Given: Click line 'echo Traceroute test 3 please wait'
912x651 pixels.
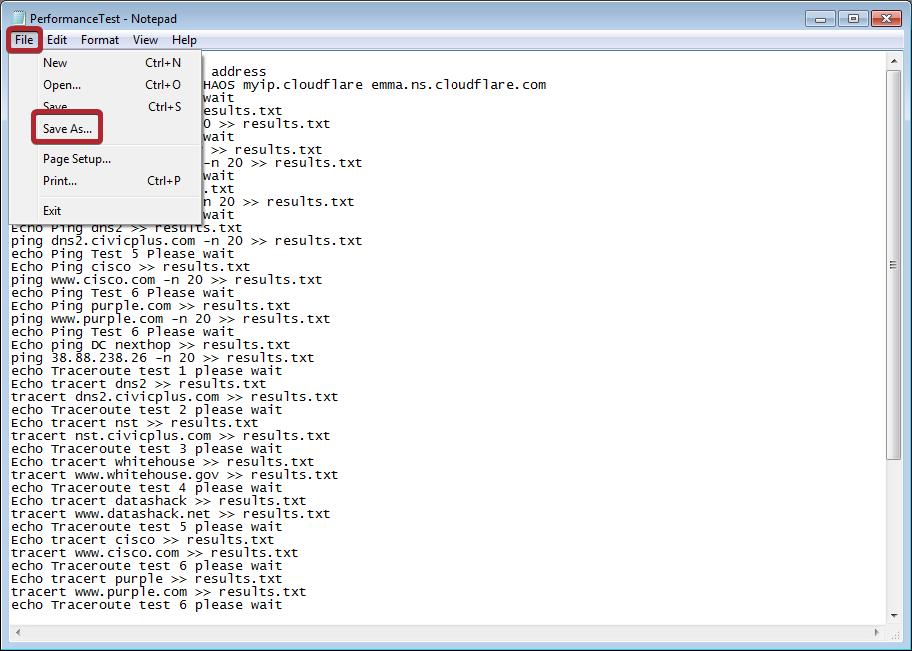Looking at the screenshot, I should [x=147, y=449].
